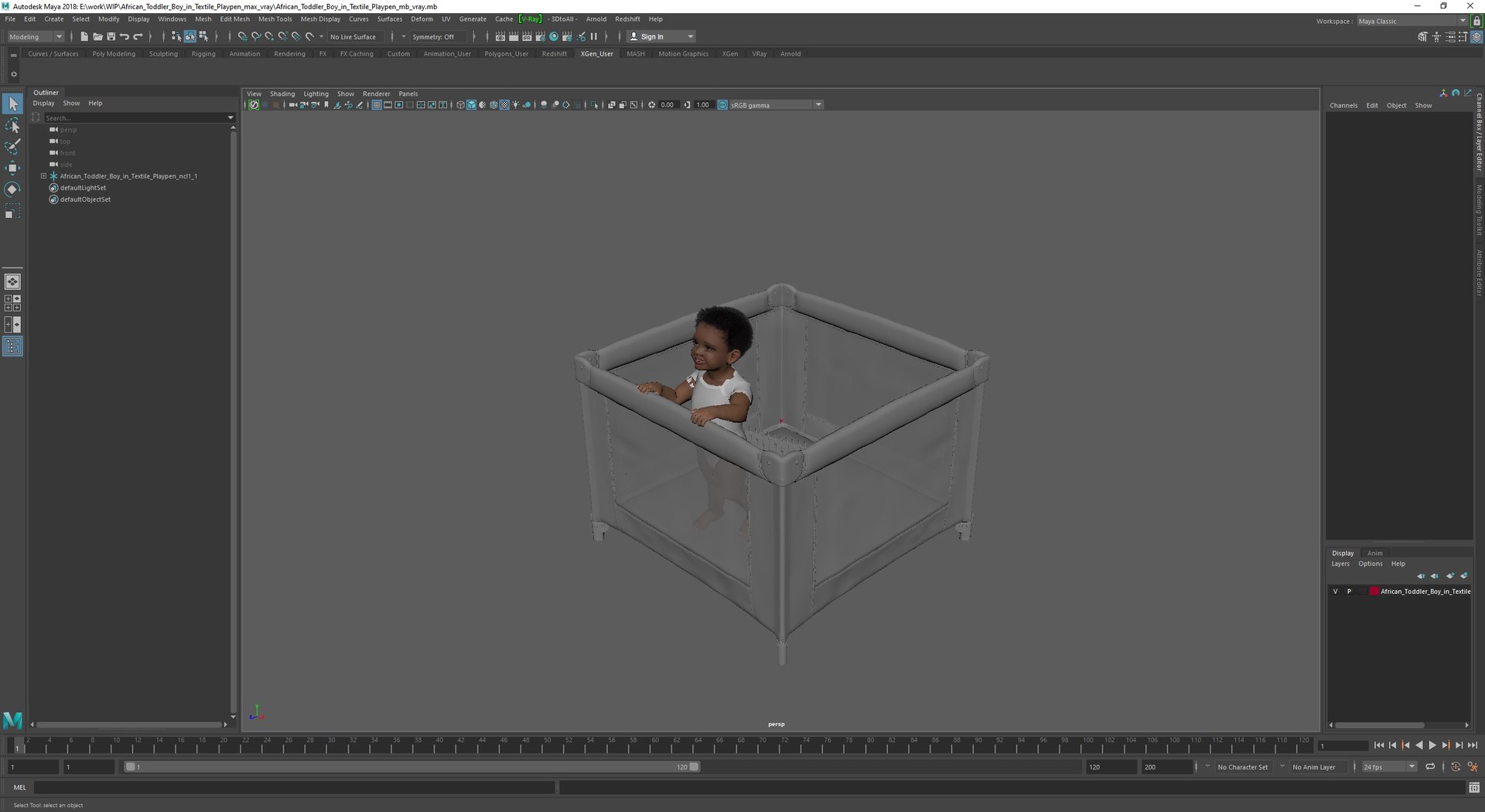1485x812 pixels.
Task: Activate the Scale tool
Action: 13,211
